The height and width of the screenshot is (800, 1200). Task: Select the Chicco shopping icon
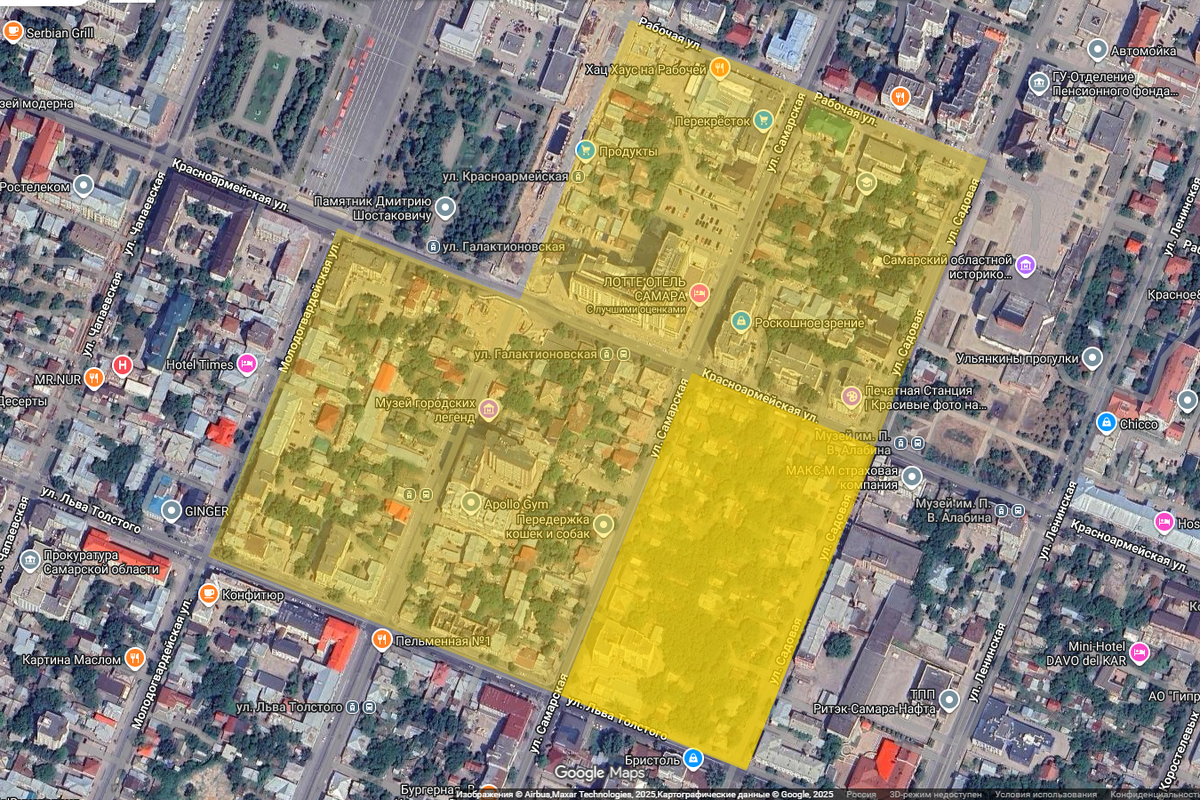(x=1106, y=423)
